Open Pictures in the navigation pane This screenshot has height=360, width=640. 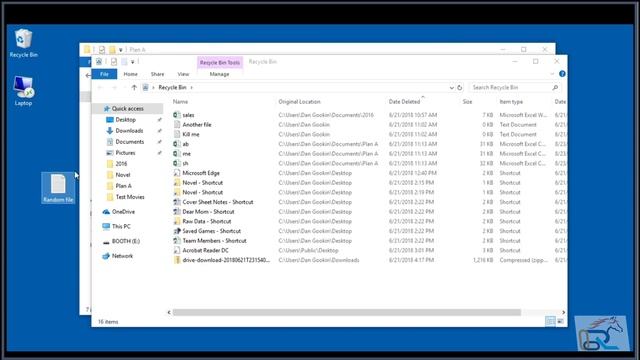pyautogui.click(x=125, y=153)
